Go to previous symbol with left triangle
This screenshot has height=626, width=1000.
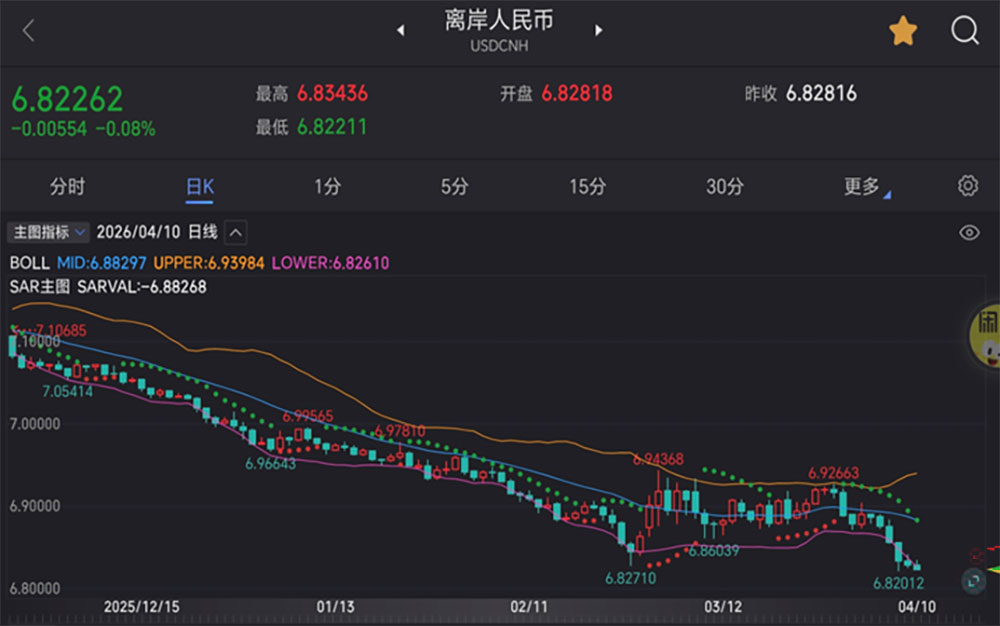[x=401, y=31]
